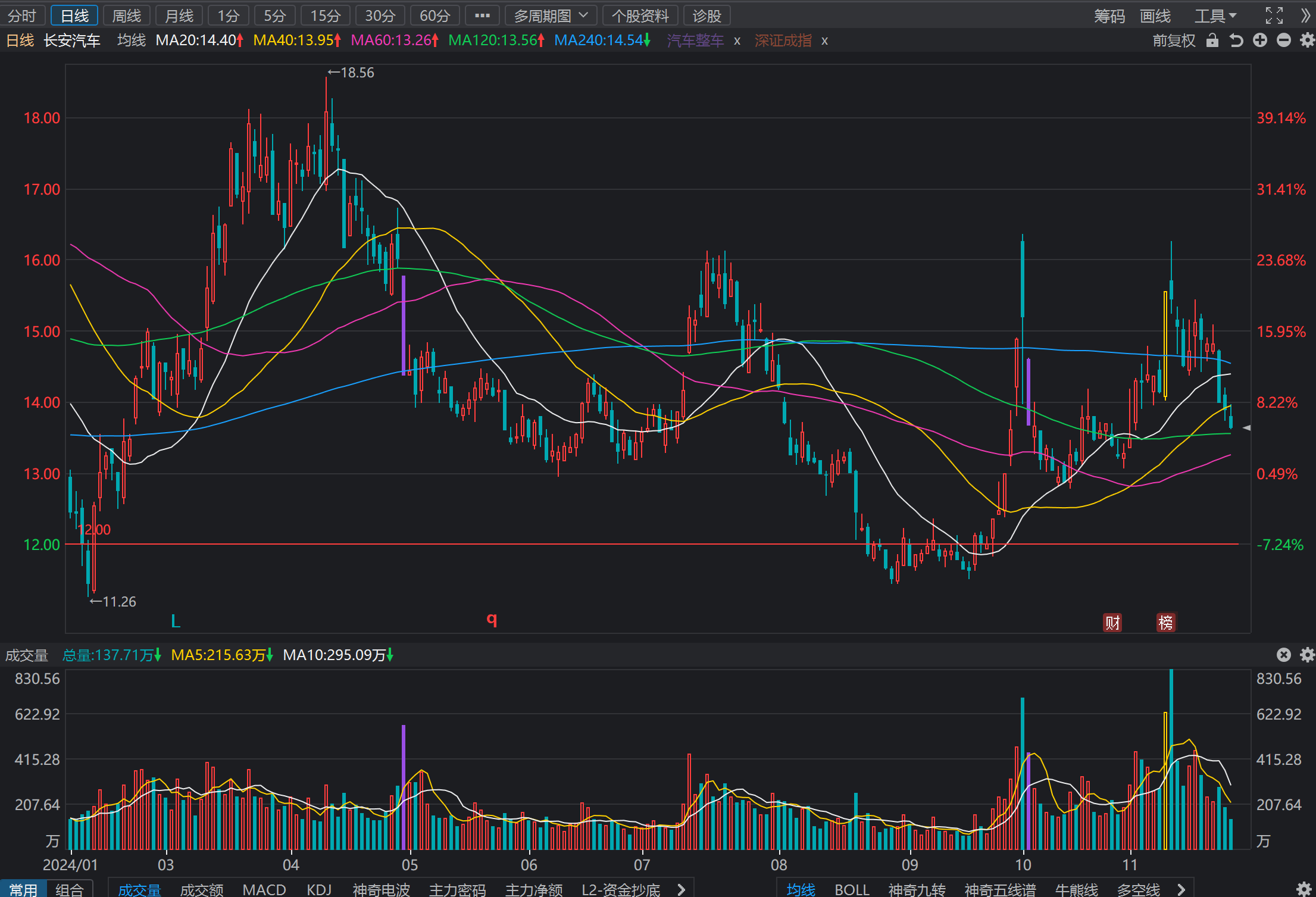The image size is (1316, 897).
Task: Select the BOLL overlay tab
Action: point(852,890)
